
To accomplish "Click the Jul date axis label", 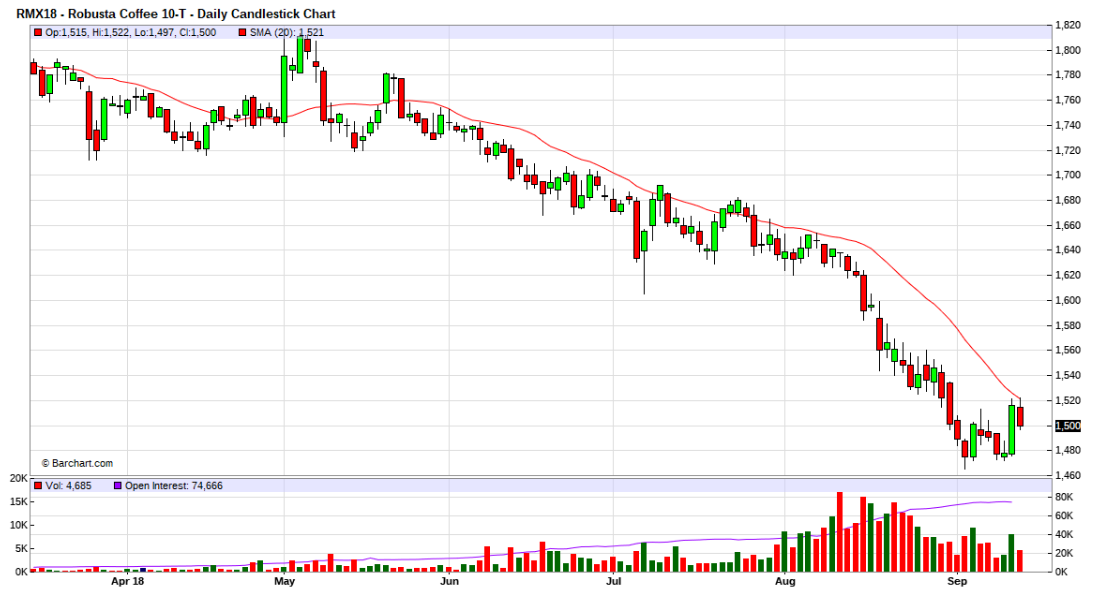I will point(613,581).
